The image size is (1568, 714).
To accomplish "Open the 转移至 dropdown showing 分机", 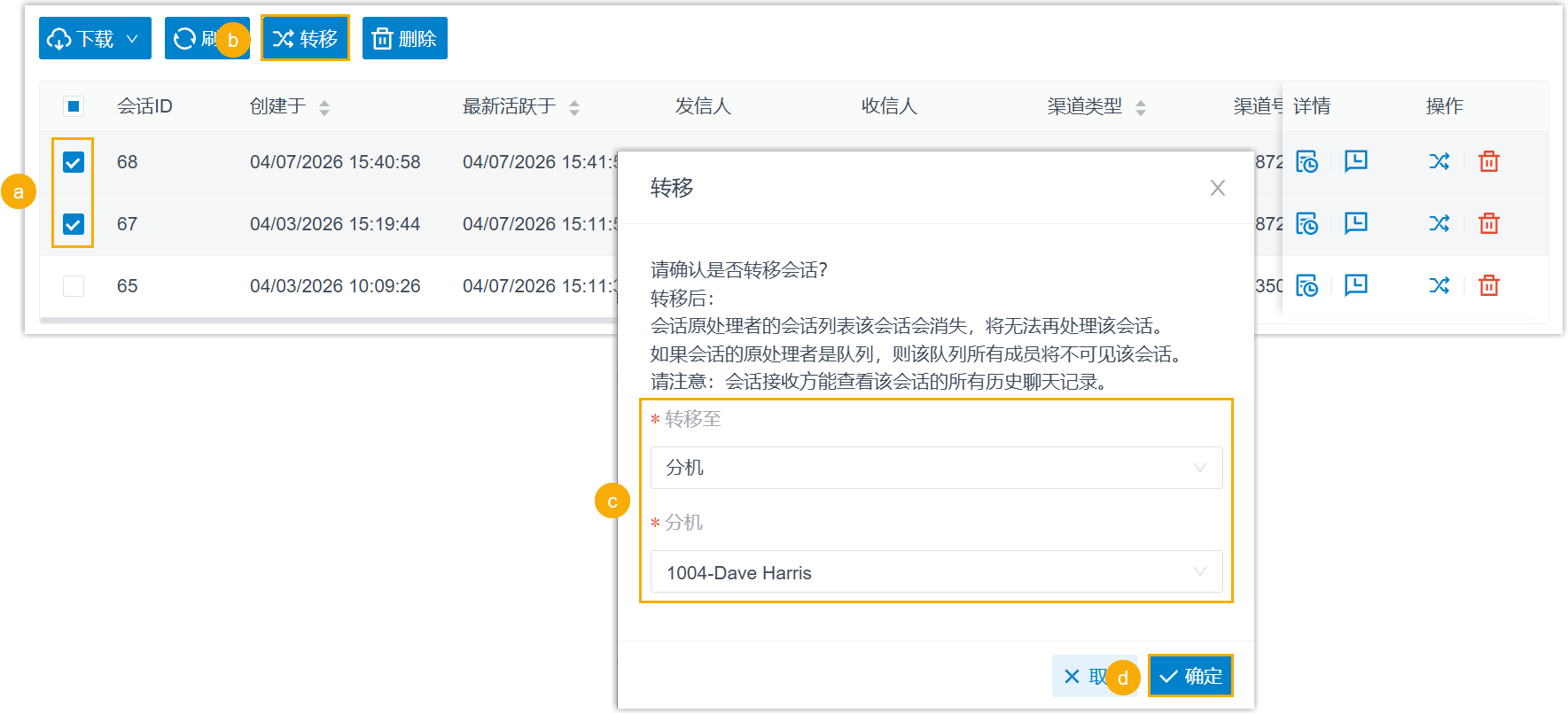I will pos(936,468).
